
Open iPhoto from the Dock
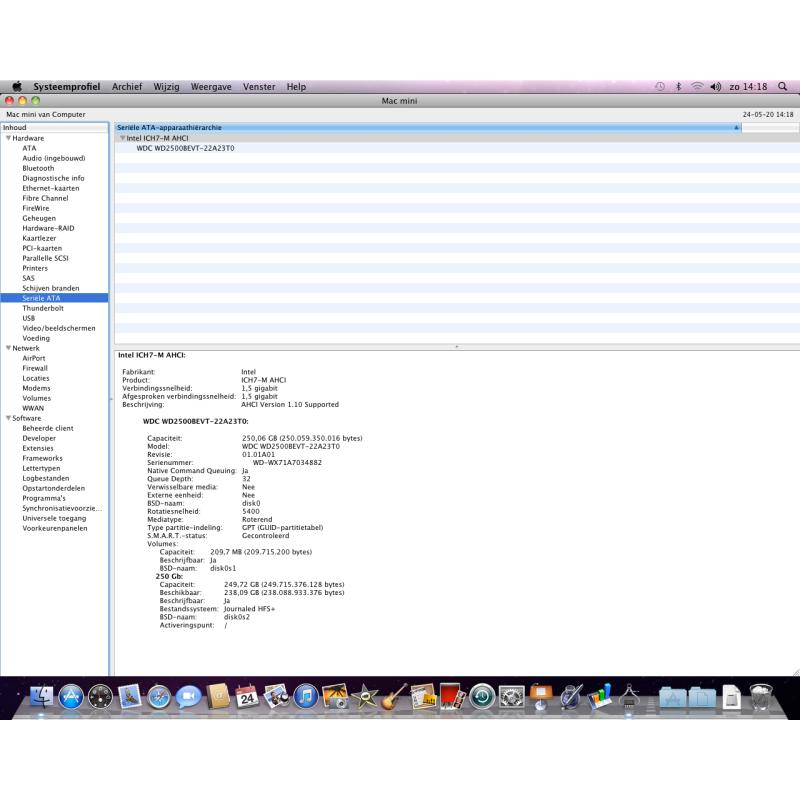tap(335, 696)
